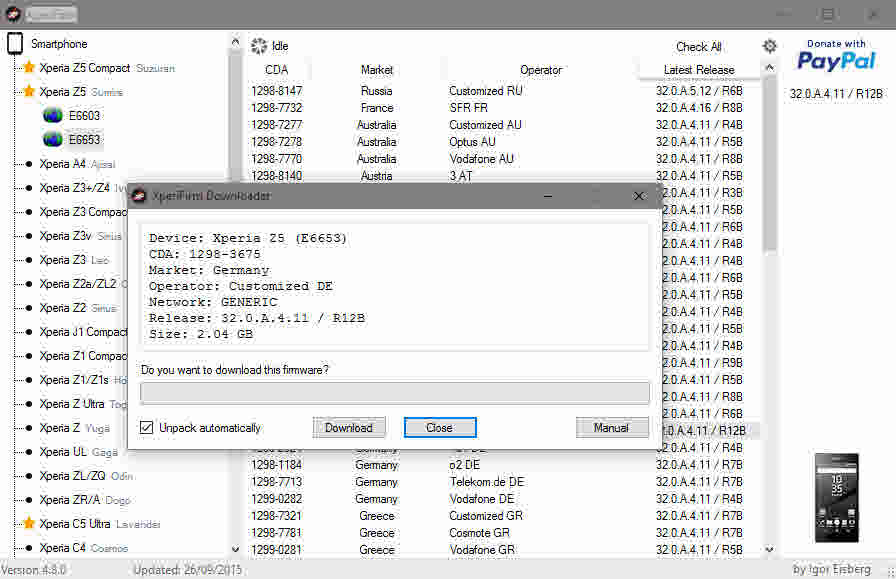896x579 pixels.
Task: Select the E6603 model entry
Action: click(x=84, y=115)
